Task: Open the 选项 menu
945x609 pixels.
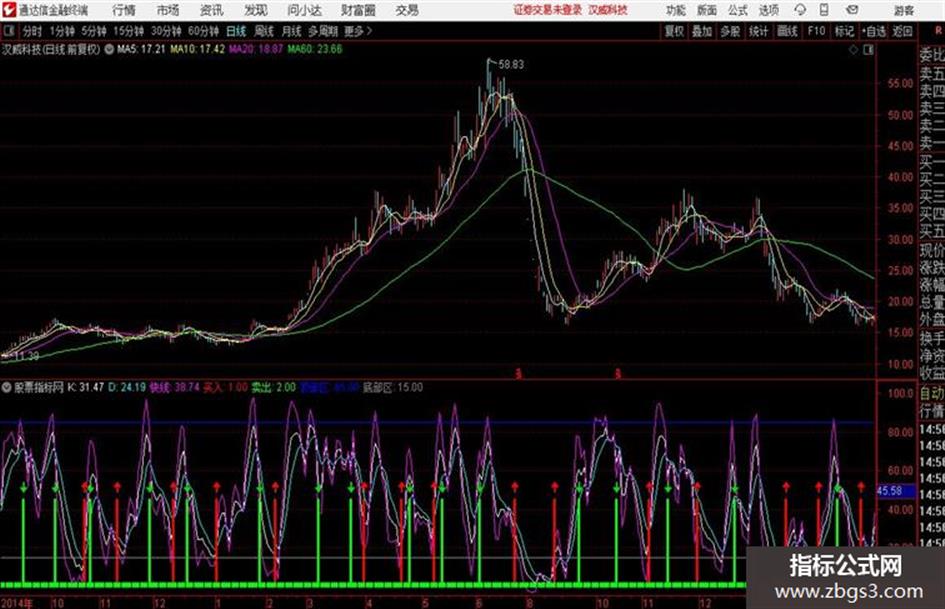Action: pos(768,10)
